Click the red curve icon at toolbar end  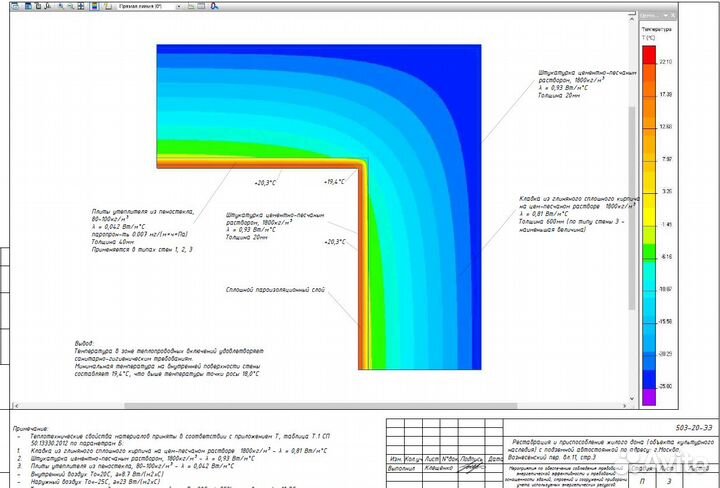(215, 6)
